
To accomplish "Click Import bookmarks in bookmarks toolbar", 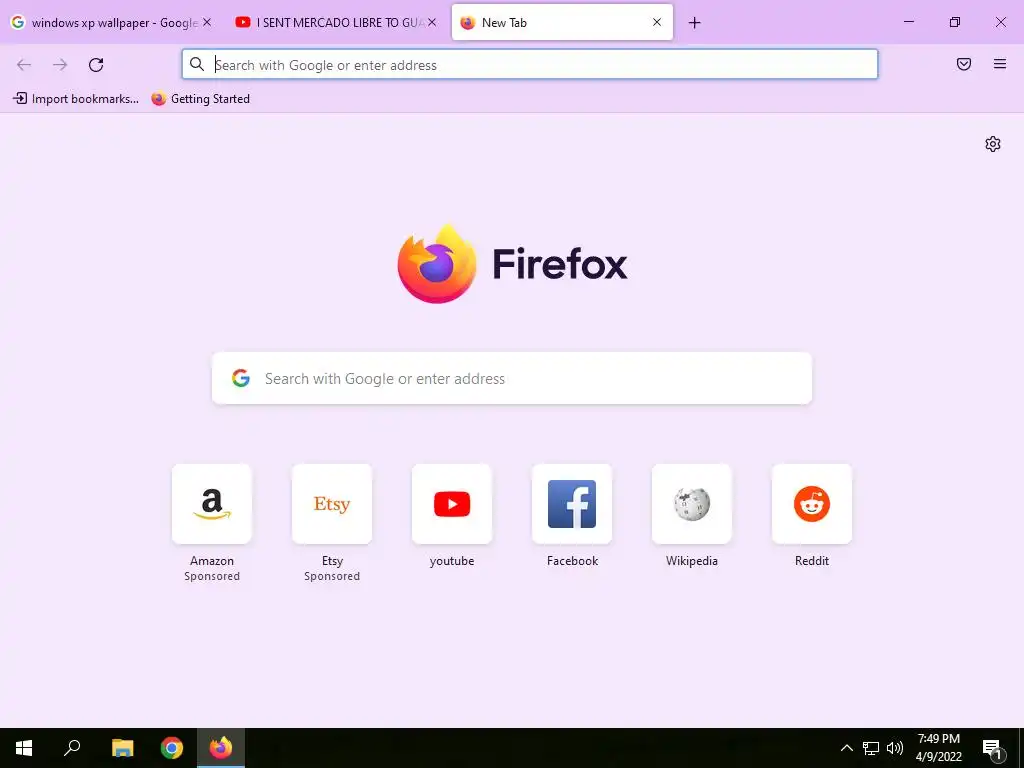I will [x=76, y=99].
